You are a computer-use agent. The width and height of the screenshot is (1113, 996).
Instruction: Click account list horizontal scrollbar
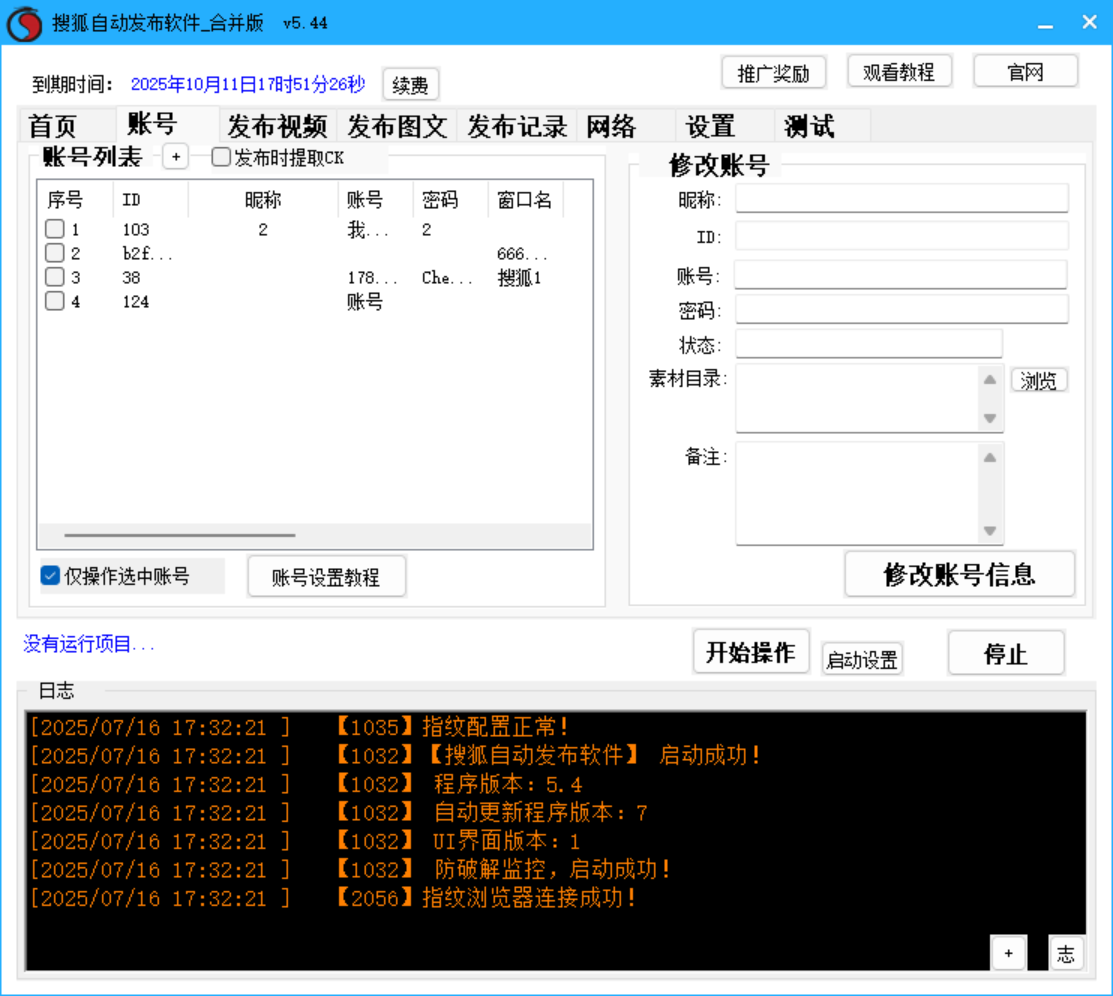point(180,535)
